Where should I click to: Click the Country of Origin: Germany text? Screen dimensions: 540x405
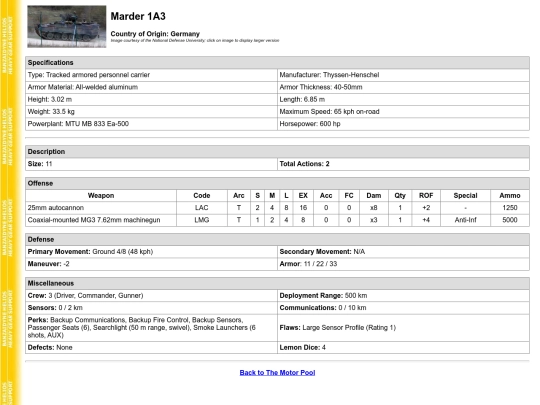[x=155, y=34]
